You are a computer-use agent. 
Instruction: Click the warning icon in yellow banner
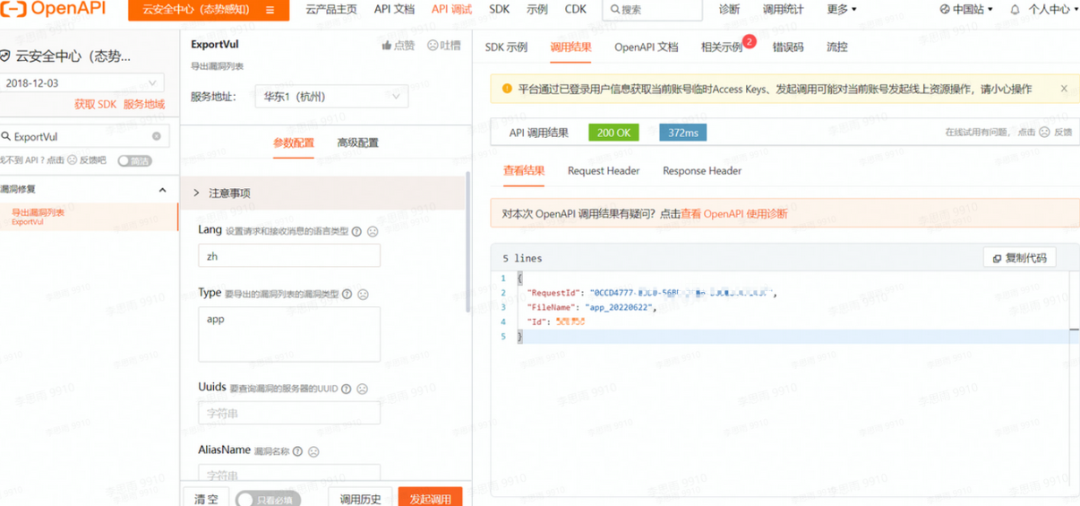click(507, 89)
